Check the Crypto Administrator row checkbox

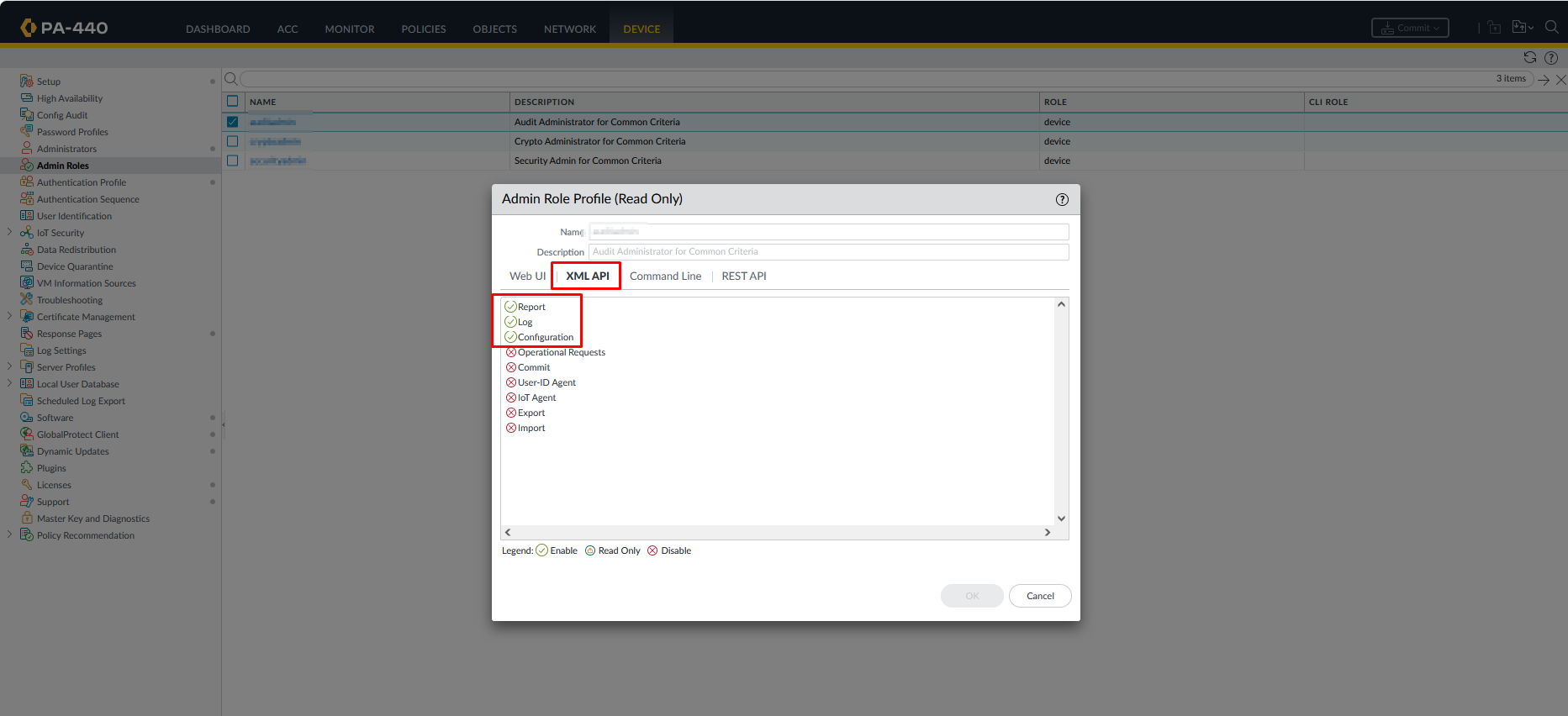[x=233, y=141]
